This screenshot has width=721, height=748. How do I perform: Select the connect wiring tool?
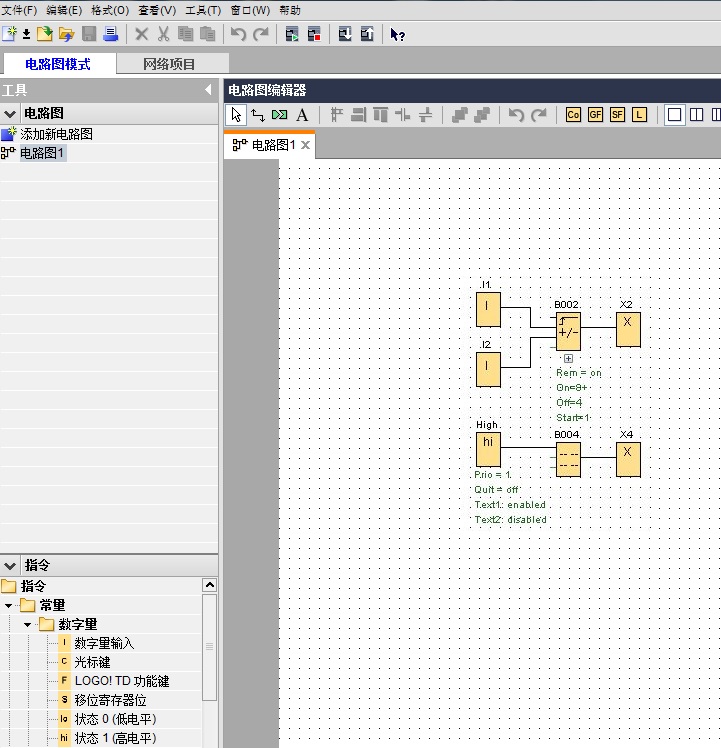(258, 115)
